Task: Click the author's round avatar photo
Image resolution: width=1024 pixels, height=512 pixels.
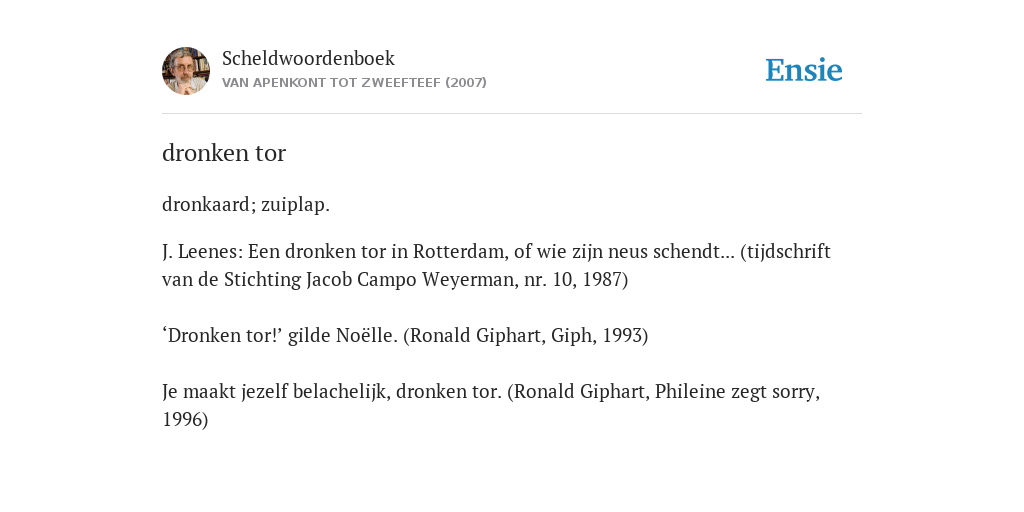Action: [186, 71]
